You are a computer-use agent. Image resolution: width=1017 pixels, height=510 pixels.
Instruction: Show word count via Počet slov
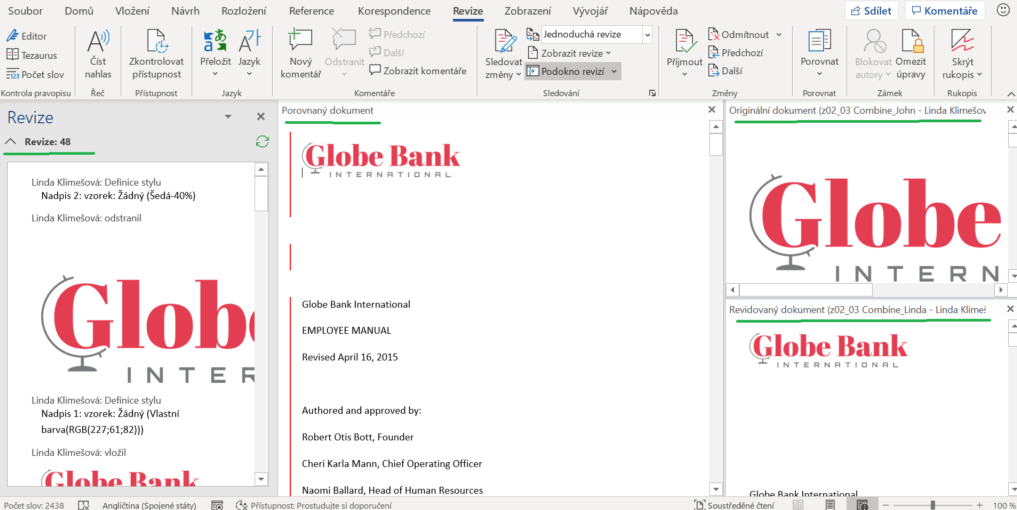[x=34, y=74]
